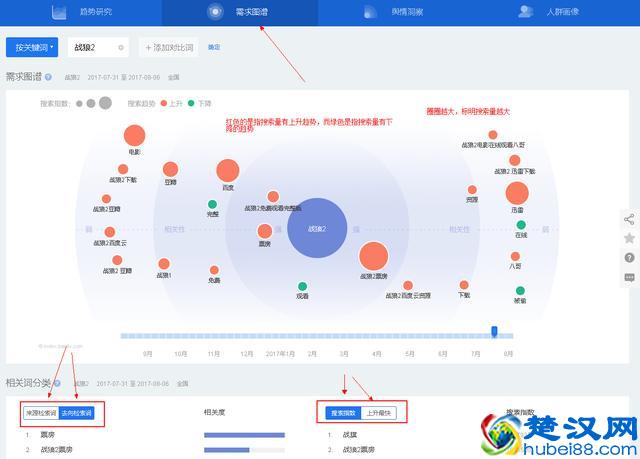Screen dimensions: 640x459
Task: Expand the 按关键词 dropdown button
Action: (x=32, y=47)
